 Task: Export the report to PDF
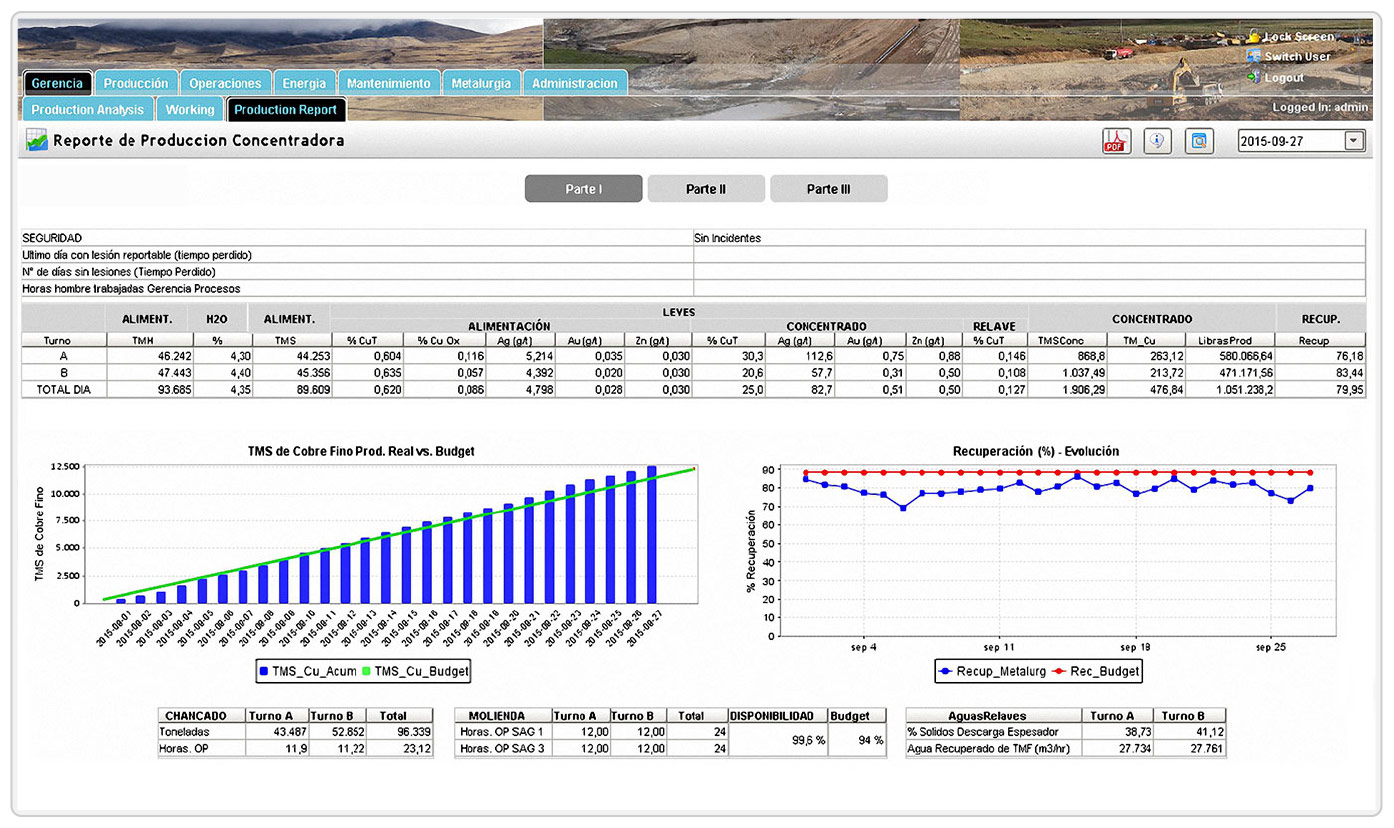[x=1116, y=140]
